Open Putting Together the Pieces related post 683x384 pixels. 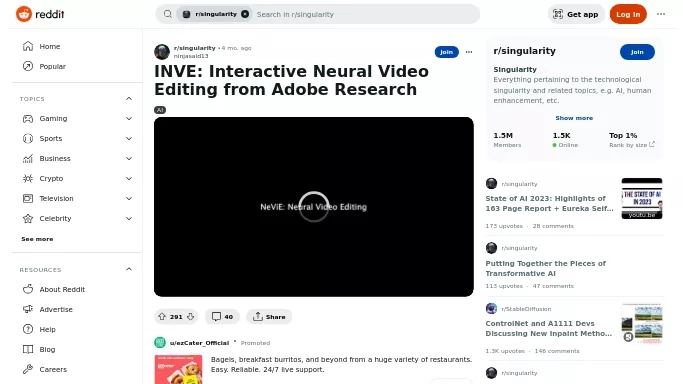click(546, 268)
